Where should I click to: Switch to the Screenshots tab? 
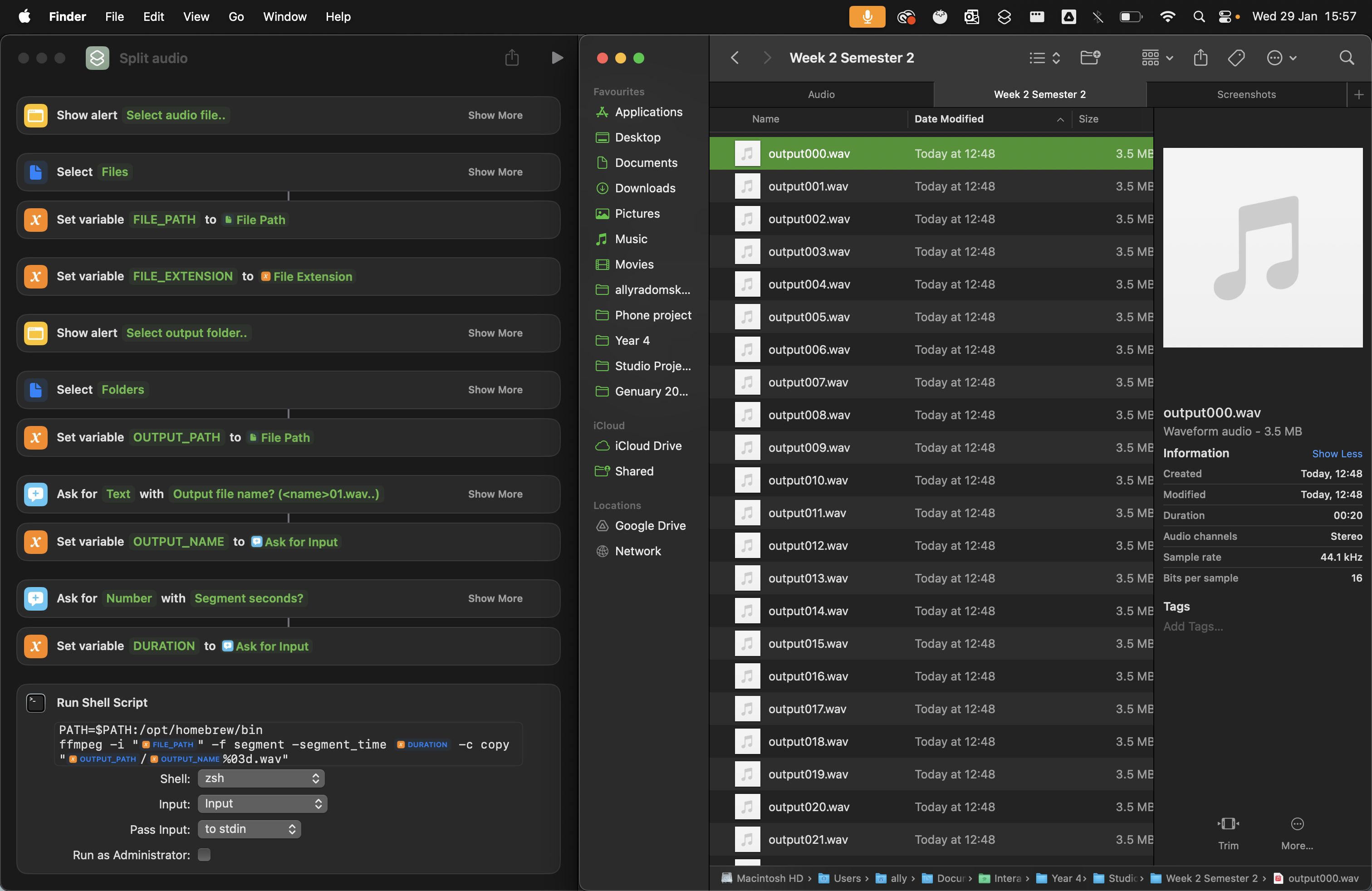1246,94
